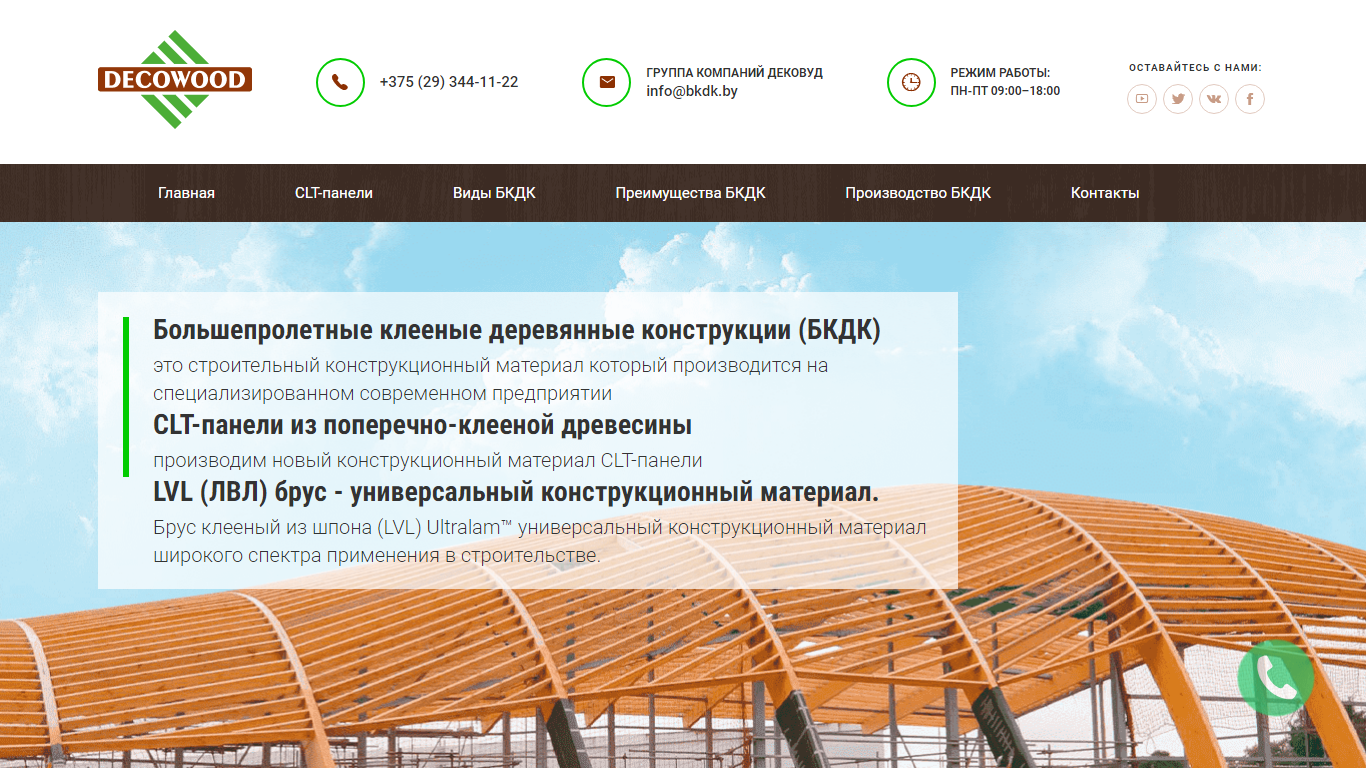Open the Twitter social icon
This screenshot has width=1366, height=768.
[1178, 99]
